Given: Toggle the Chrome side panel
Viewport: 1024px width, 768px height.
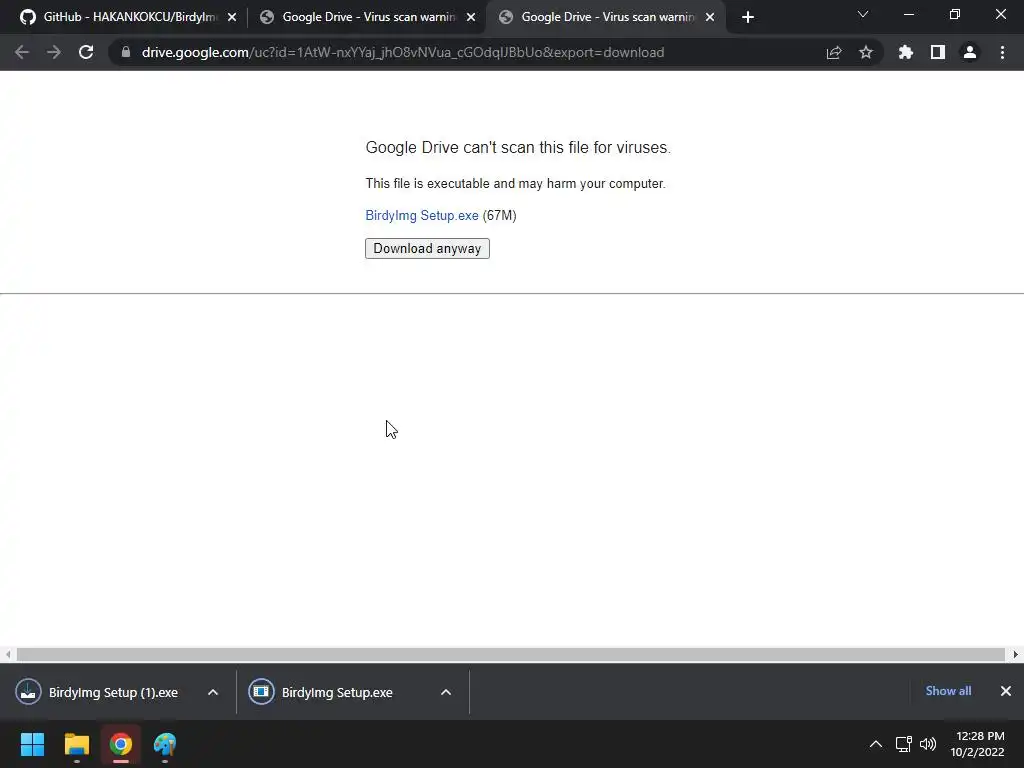Looking at the screenshot, I should [x=938, y=52].
